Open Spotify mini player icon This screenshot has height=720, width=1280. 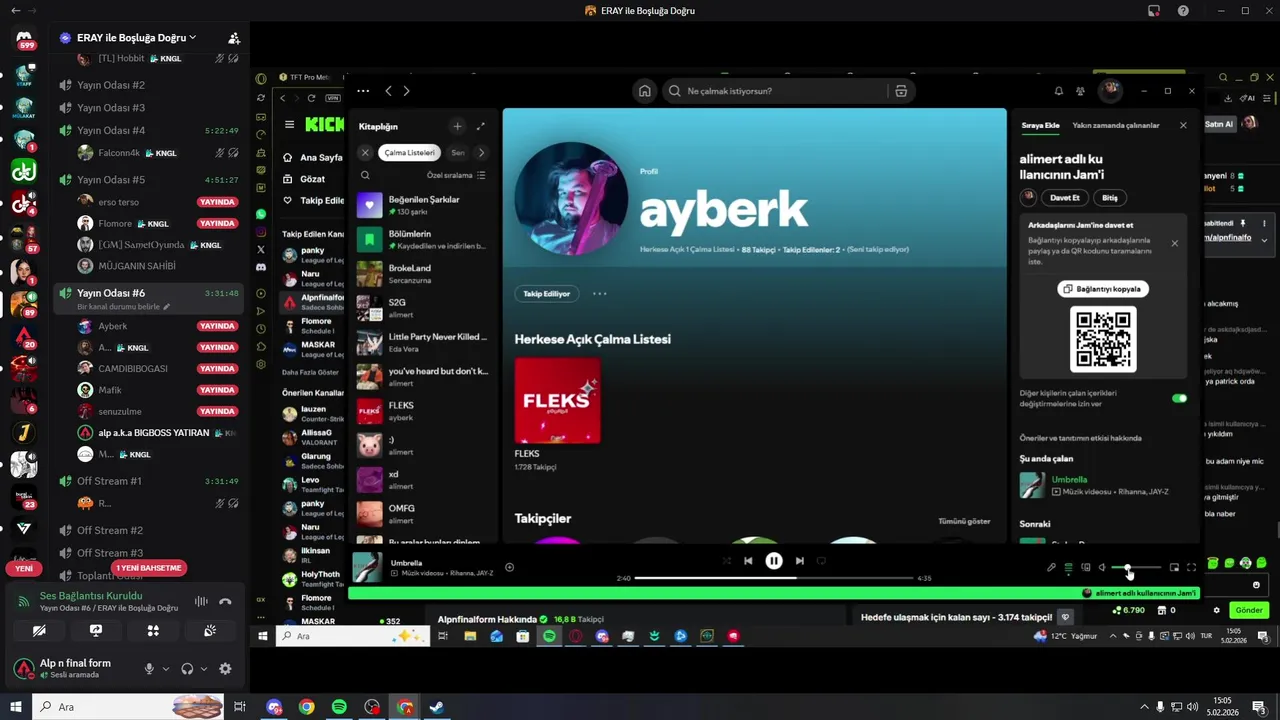point(1174,568)
